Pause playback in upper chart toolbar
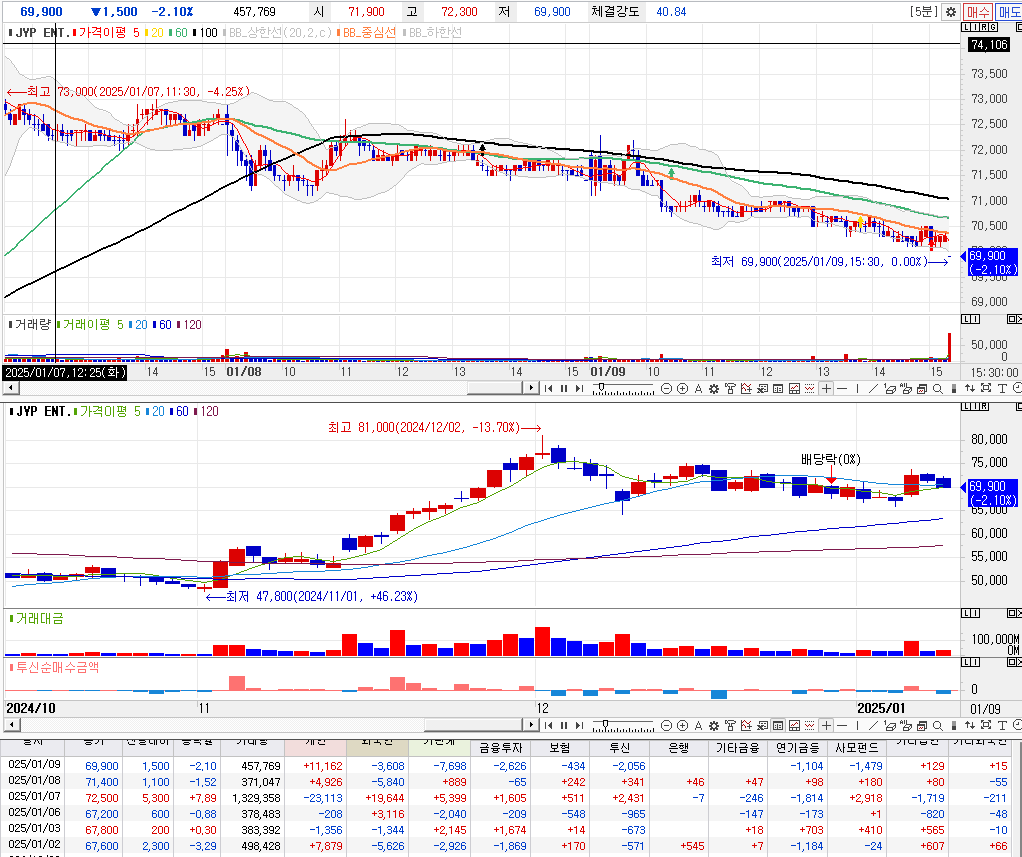Viewport: 1022px width, 857px height. tap(564, 388)
